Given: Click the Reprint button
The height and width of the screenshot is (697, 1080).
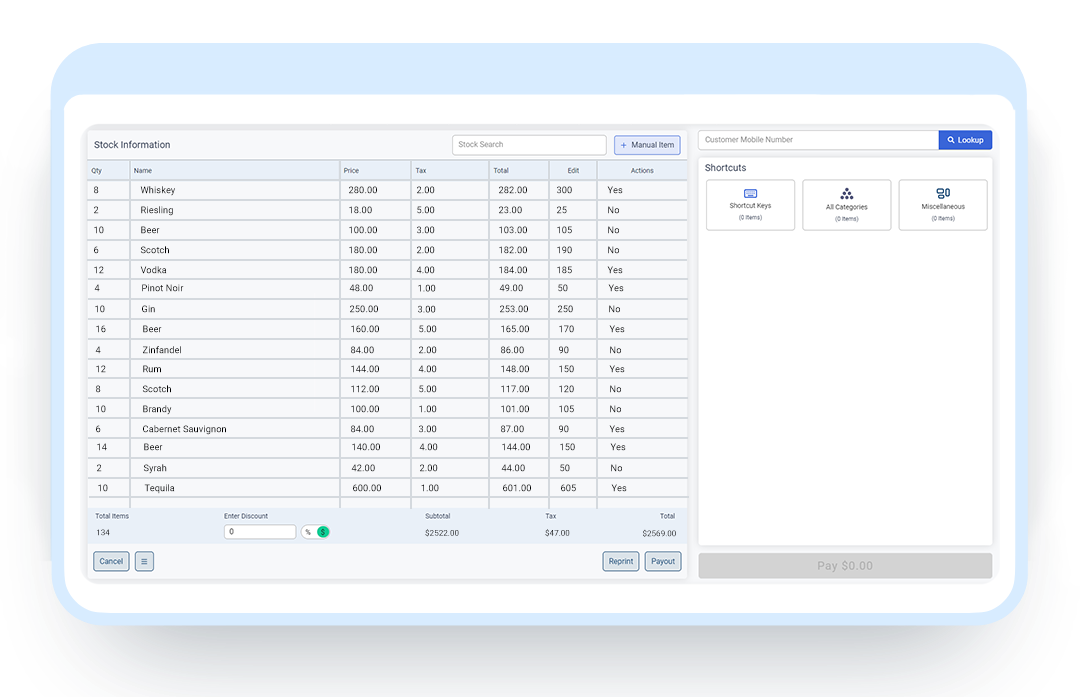Looking at the screenshot, I should click(x=621, y=561).
